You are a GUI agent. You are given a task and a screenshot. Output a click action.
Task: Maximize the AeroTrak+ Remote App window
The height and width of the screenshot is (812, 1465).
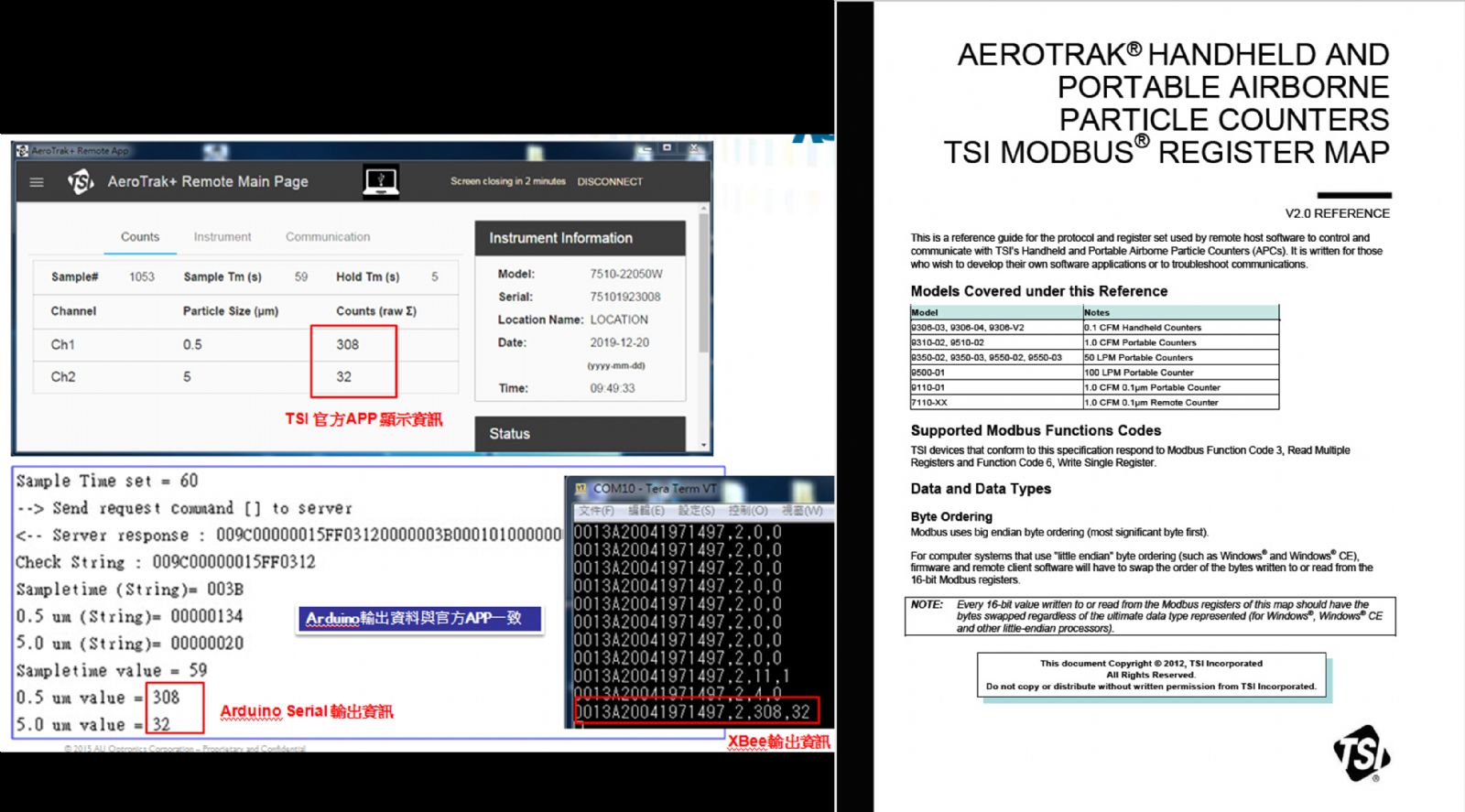[x=667, y=147]
